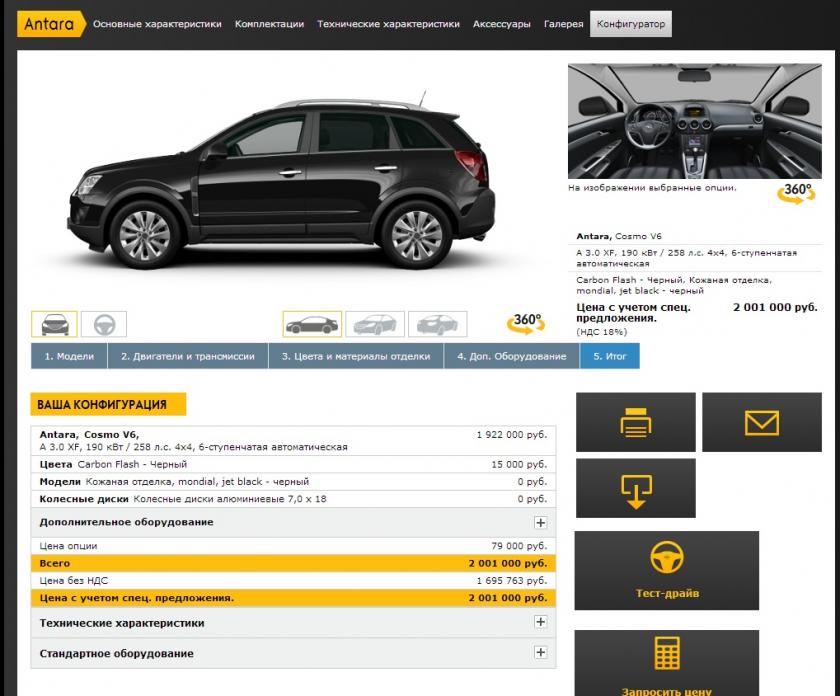Screen dimensions: 840x696
Task: Expand Стандартное оборудование plus icon
Action: point(541,653)
